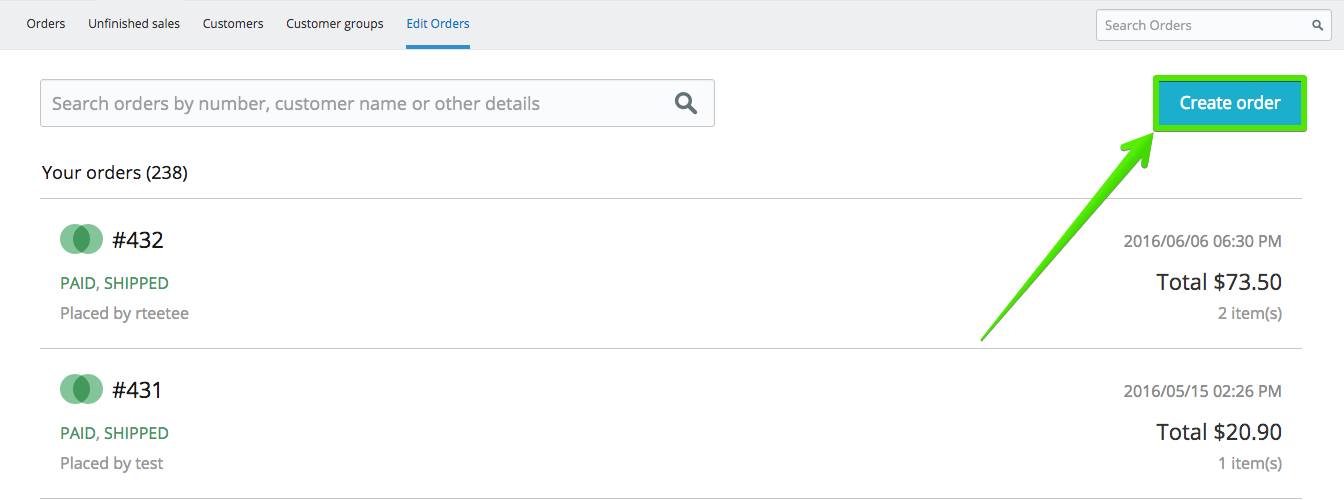The width and height of the screenshot is (1344, 500).
Task: Click the green status icon for order #432
Action: (81, 239)
